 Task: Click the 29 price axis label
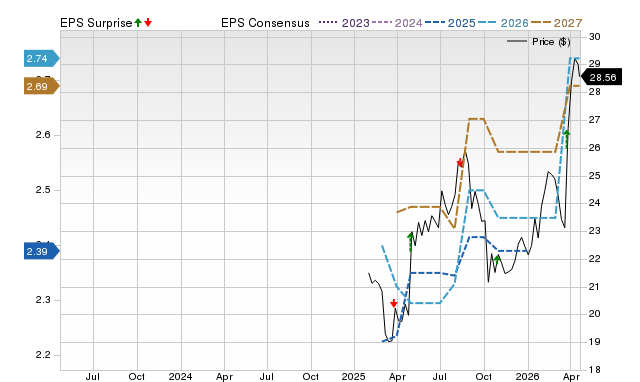pyautogui.click(x=594, y=64)
